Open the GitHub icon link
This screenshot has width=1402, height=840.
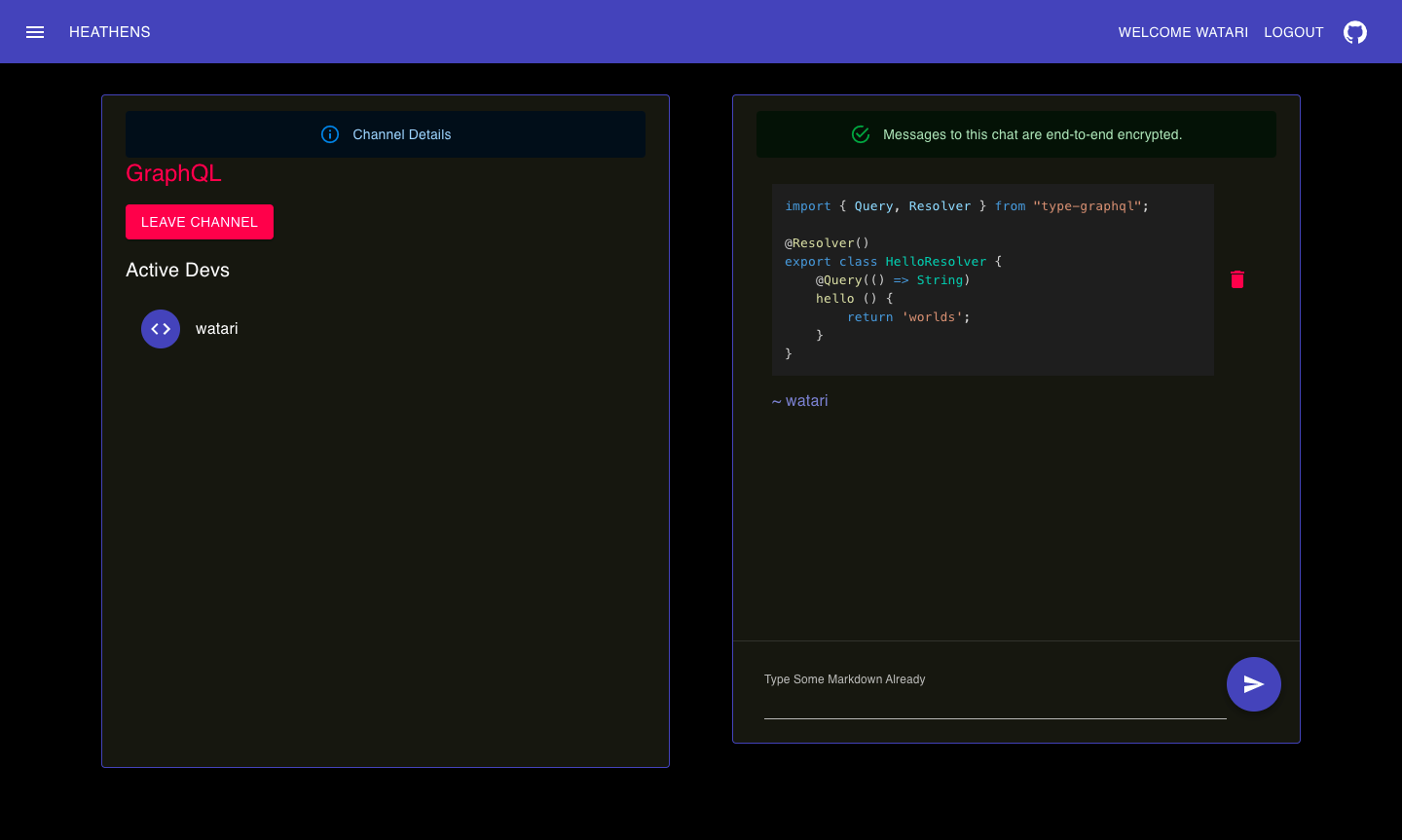[x=1355, y=32]
